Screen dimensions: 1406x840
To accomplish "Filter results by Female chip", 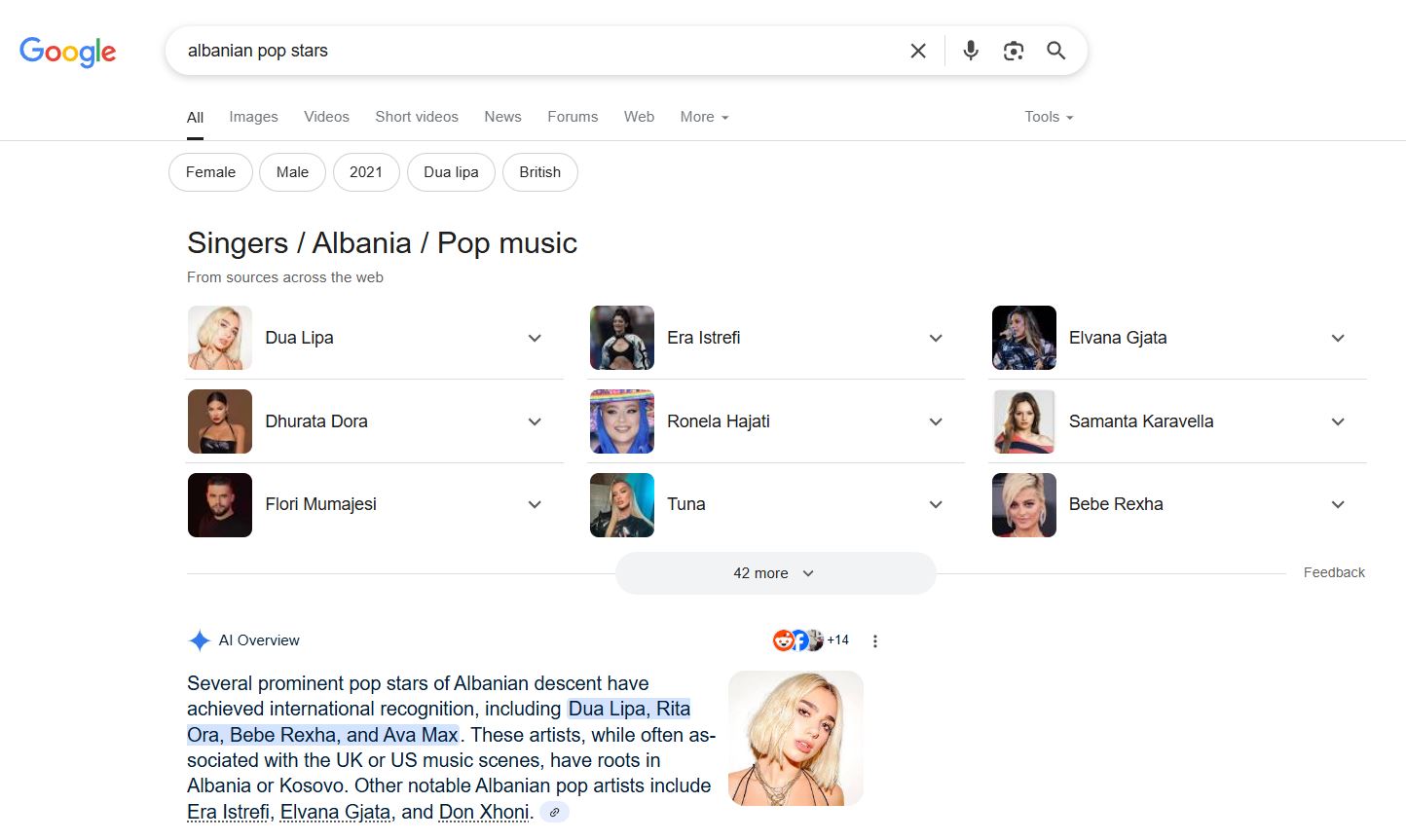I will coord(210,172).
